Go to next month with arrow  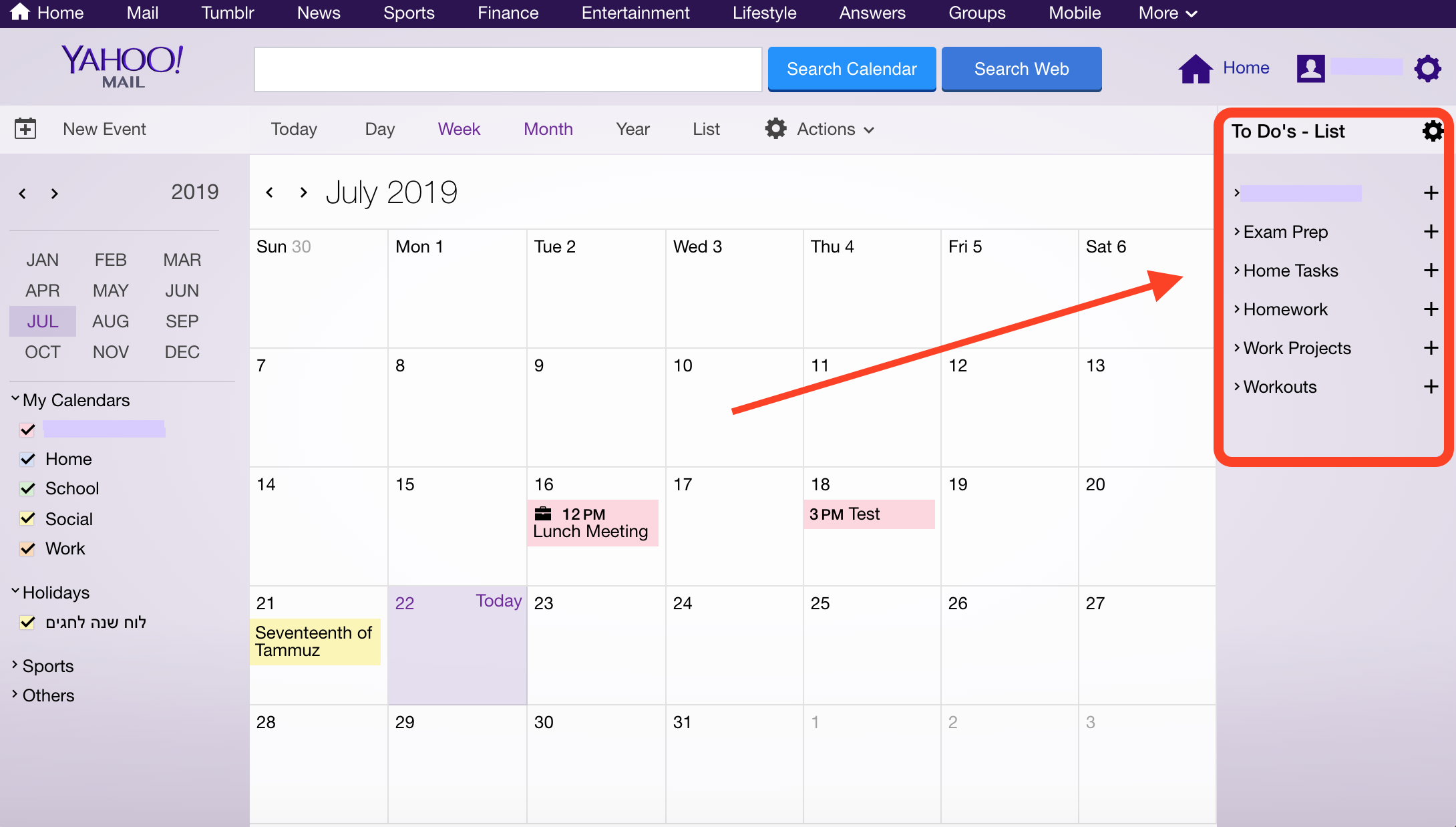pos(304,192)
